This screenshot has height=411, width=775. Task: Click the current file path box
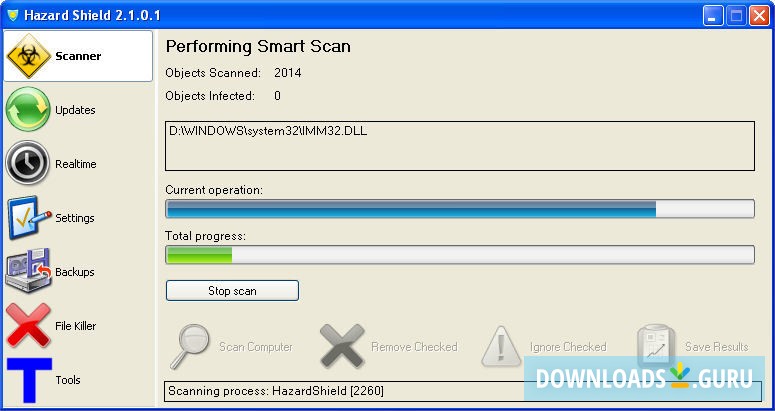[460, 146]
